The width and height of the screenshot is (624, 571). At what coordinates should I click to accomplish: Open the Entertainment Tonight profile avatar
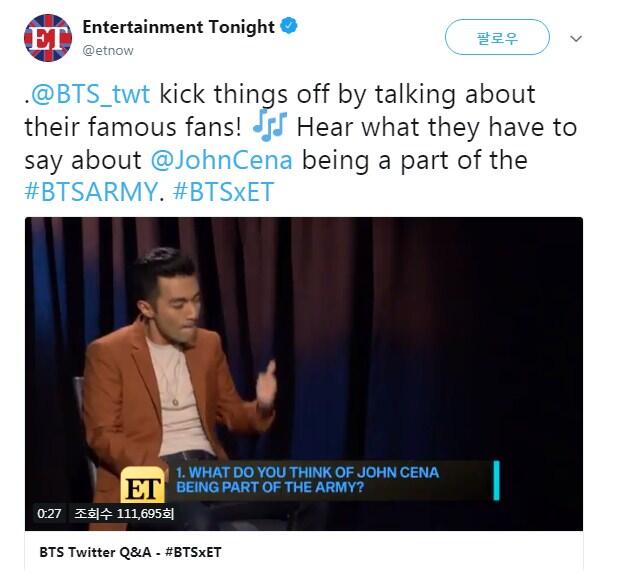coord(48,38)
